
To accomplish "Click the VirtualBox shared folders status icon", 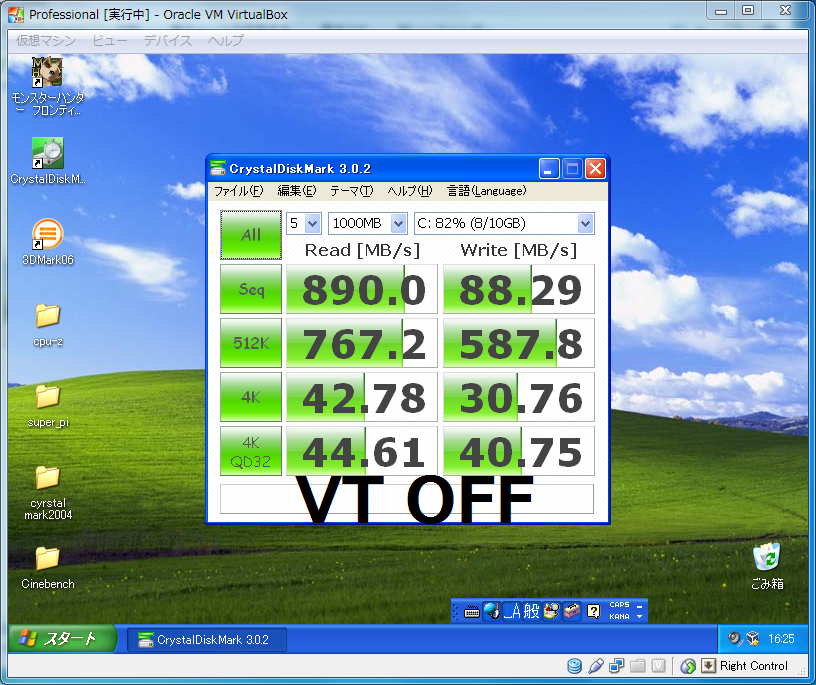I will (x=638, y=666).
